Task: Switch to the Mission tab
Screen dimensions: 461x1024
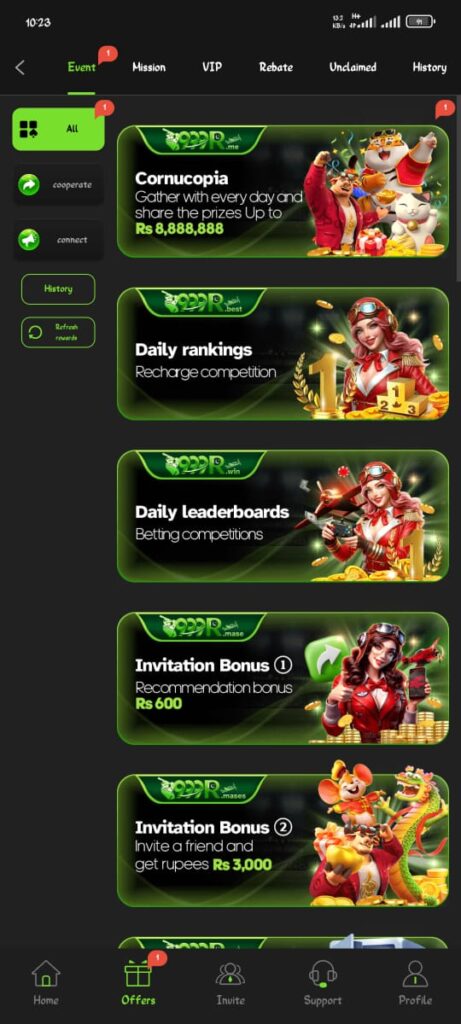Action: pyautogui.click(x=149, y=67)
